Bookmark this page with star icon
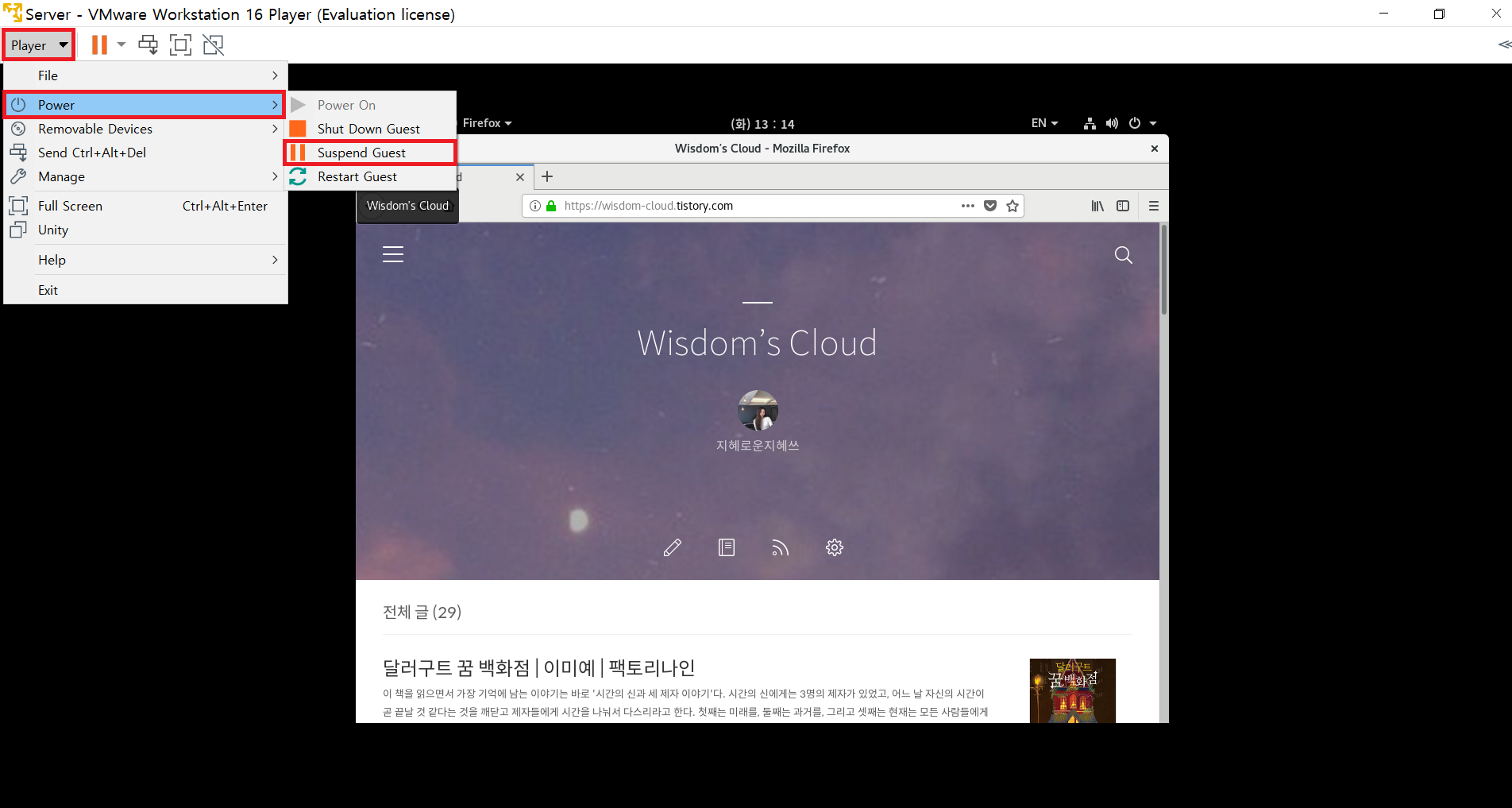 [1012, 206]
